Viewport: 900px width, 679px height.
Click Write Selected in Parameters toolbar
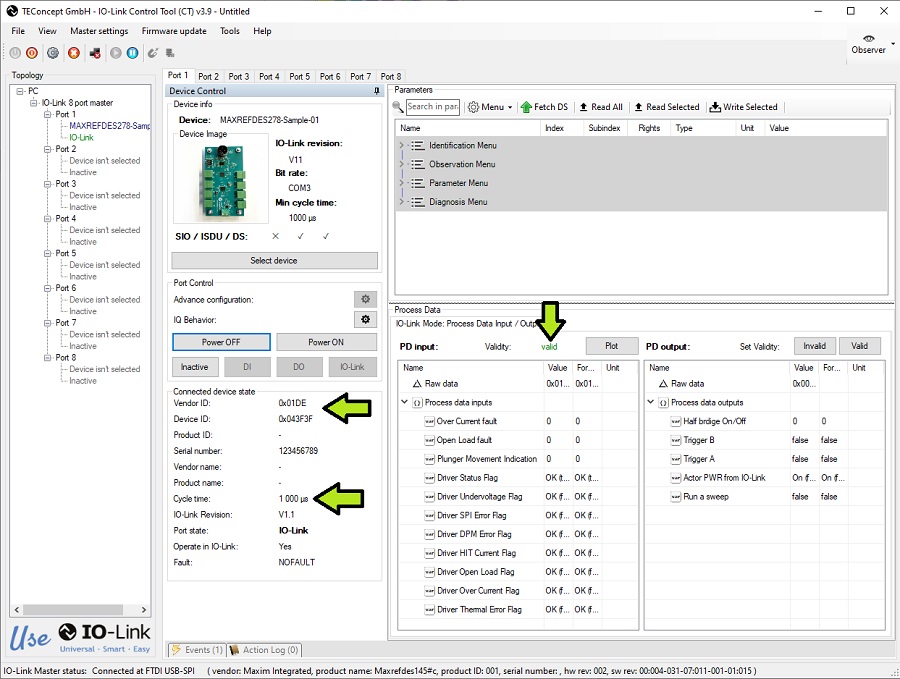click(x=743, y=107)
